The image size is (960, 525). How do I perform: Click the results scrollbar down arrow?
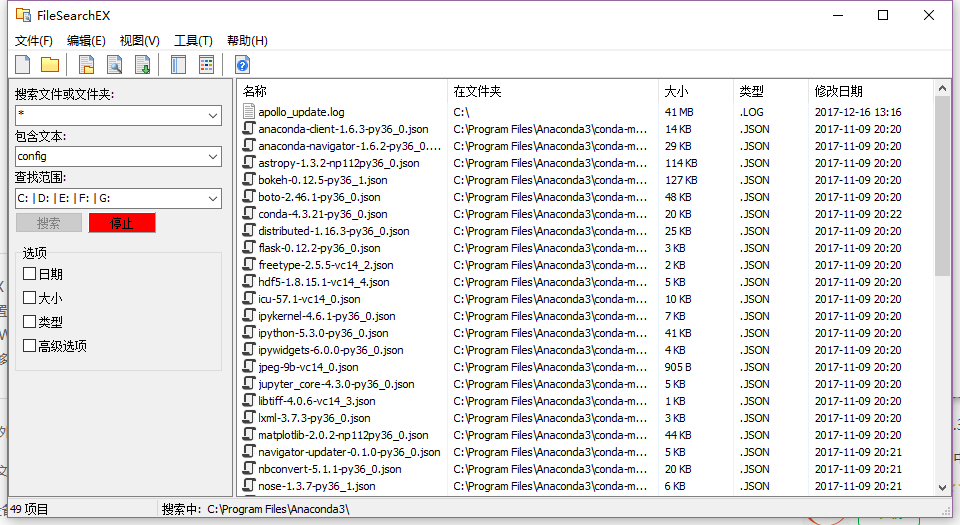click(943, 488)
